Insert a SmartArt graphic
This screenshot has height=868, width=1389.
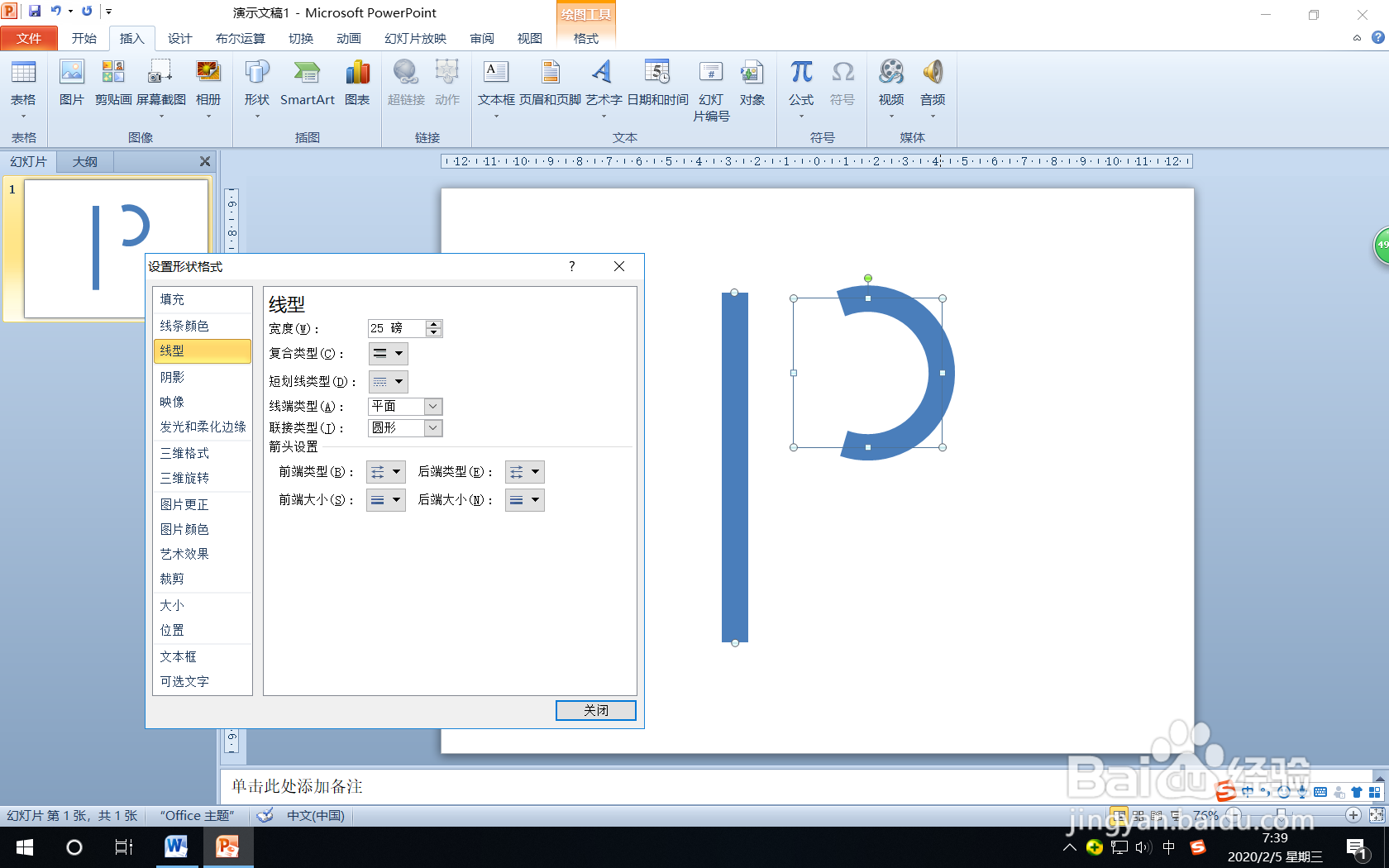[x=307, y=86]
